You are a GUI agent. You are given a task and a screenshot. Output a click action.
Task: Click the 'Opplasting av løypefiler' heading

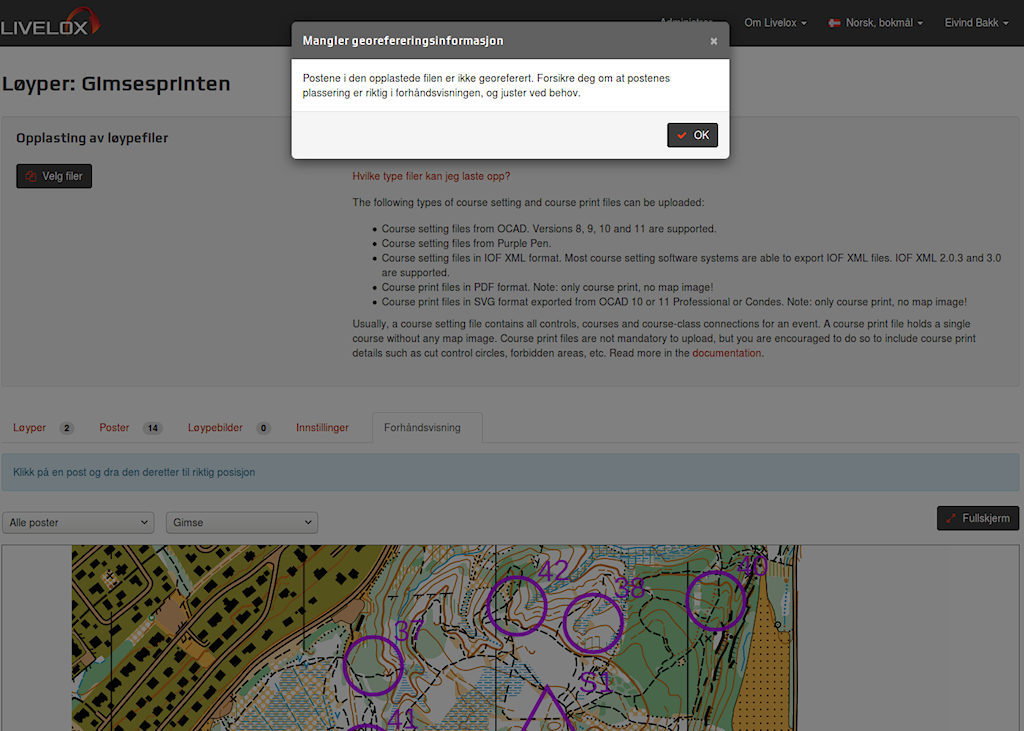tap(92, 138)
